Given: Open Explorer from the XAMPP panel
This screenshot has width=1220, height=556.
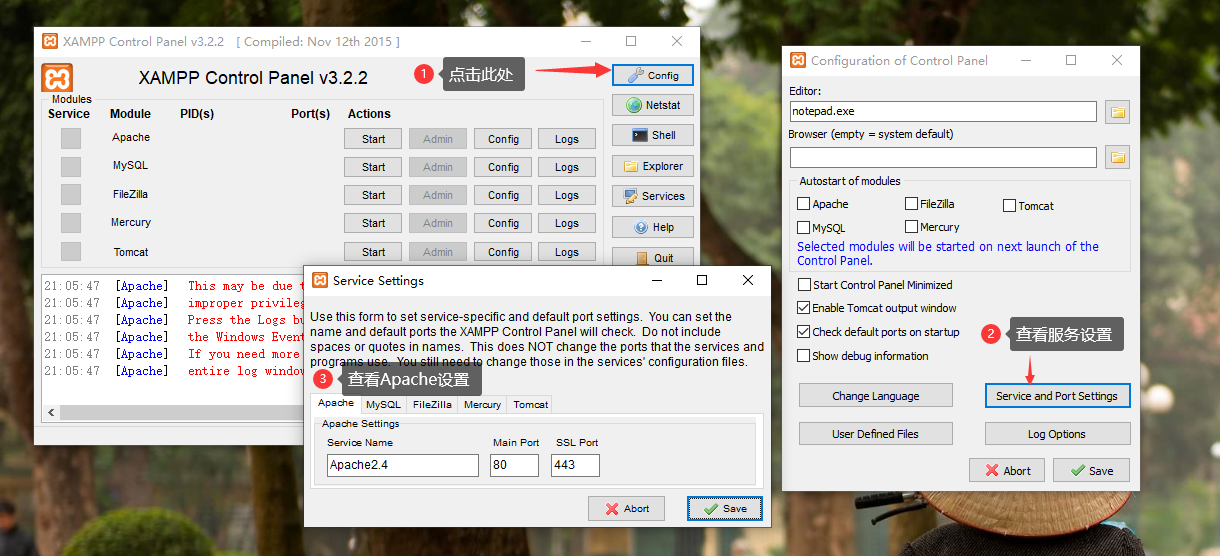Looking at the screenshot, I should coord(653,166).
